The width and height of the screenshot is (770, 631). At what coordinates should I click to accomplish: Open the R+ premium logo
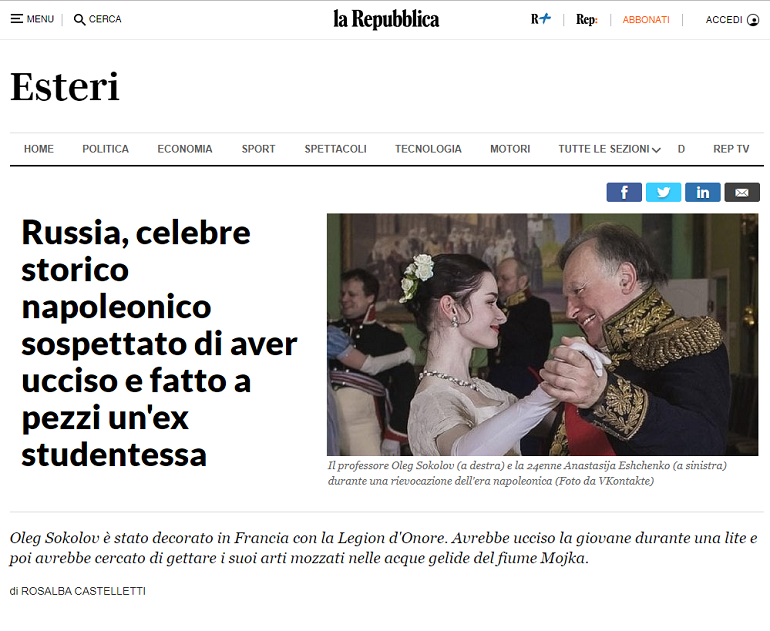coord(540,19)
